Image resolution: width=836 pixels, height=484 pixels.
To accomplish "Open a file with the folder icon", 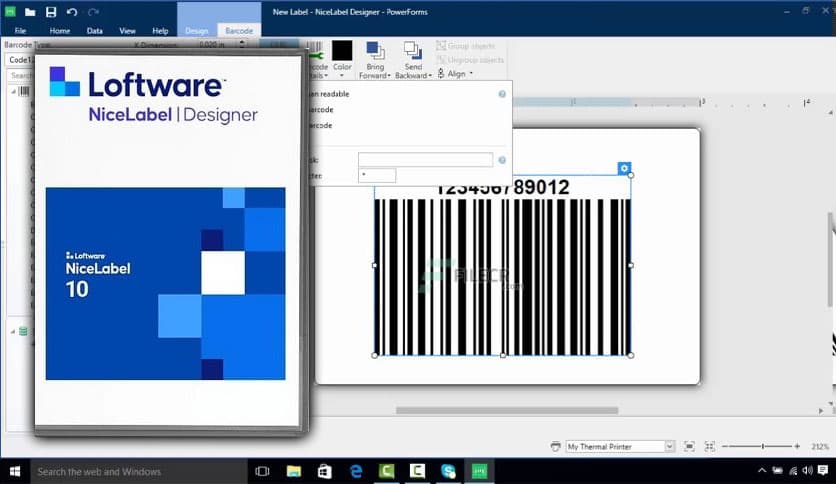I will [30, 12].
